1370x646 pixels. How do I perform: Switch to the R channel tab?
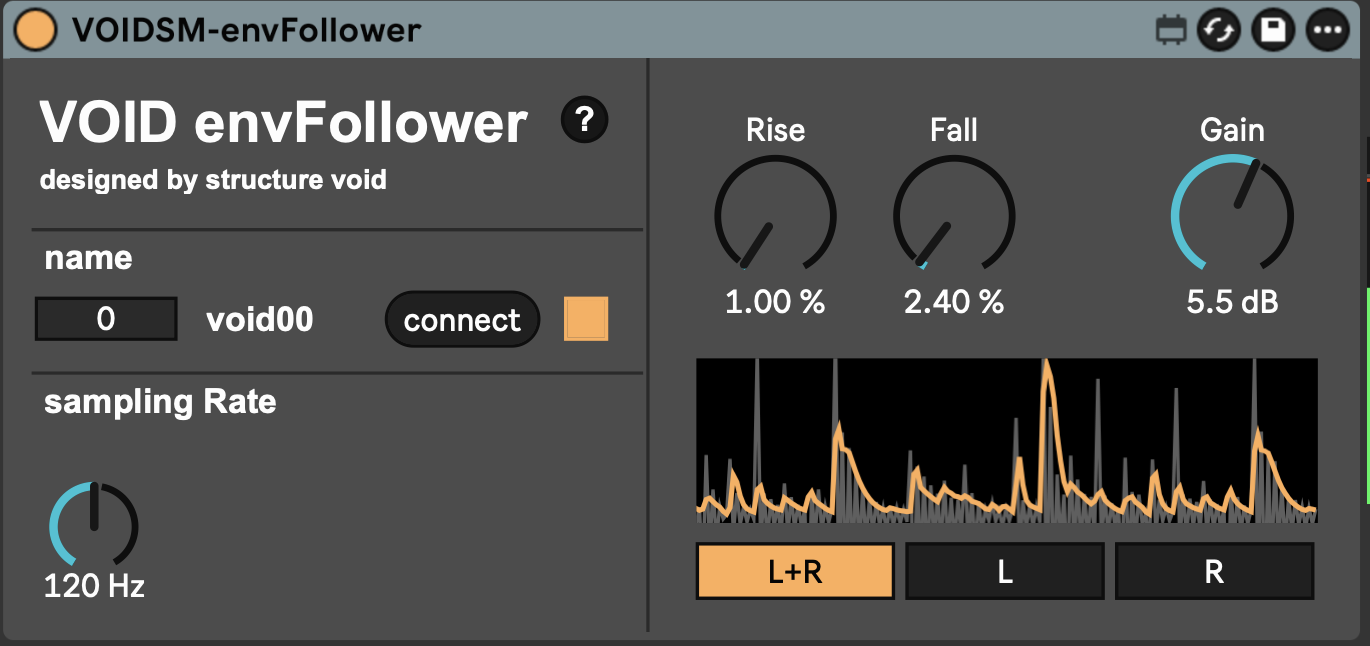(x=1214, y=571)
